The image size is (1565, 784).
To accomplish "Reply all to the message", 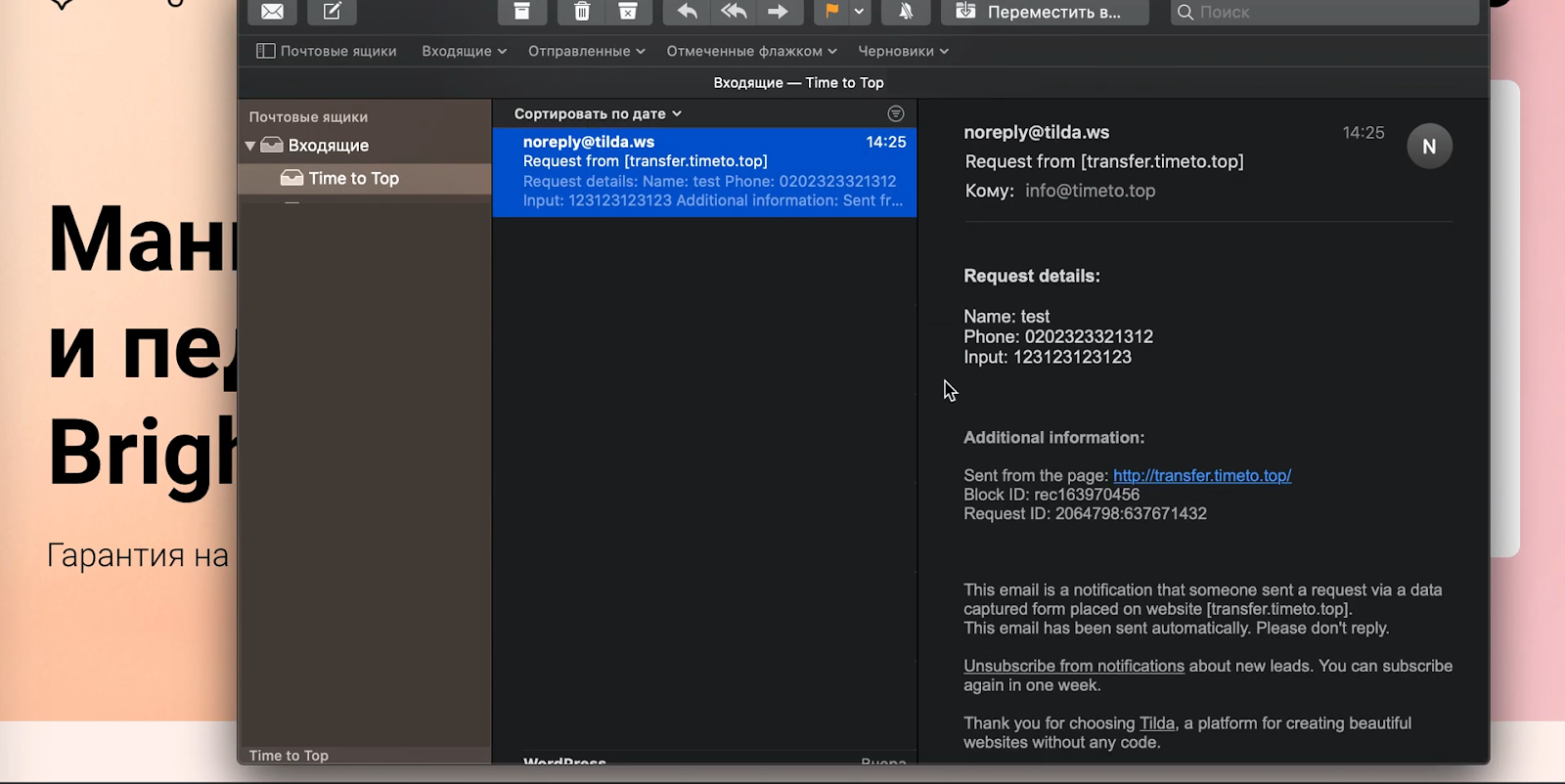I will click(x=734, y=12).
